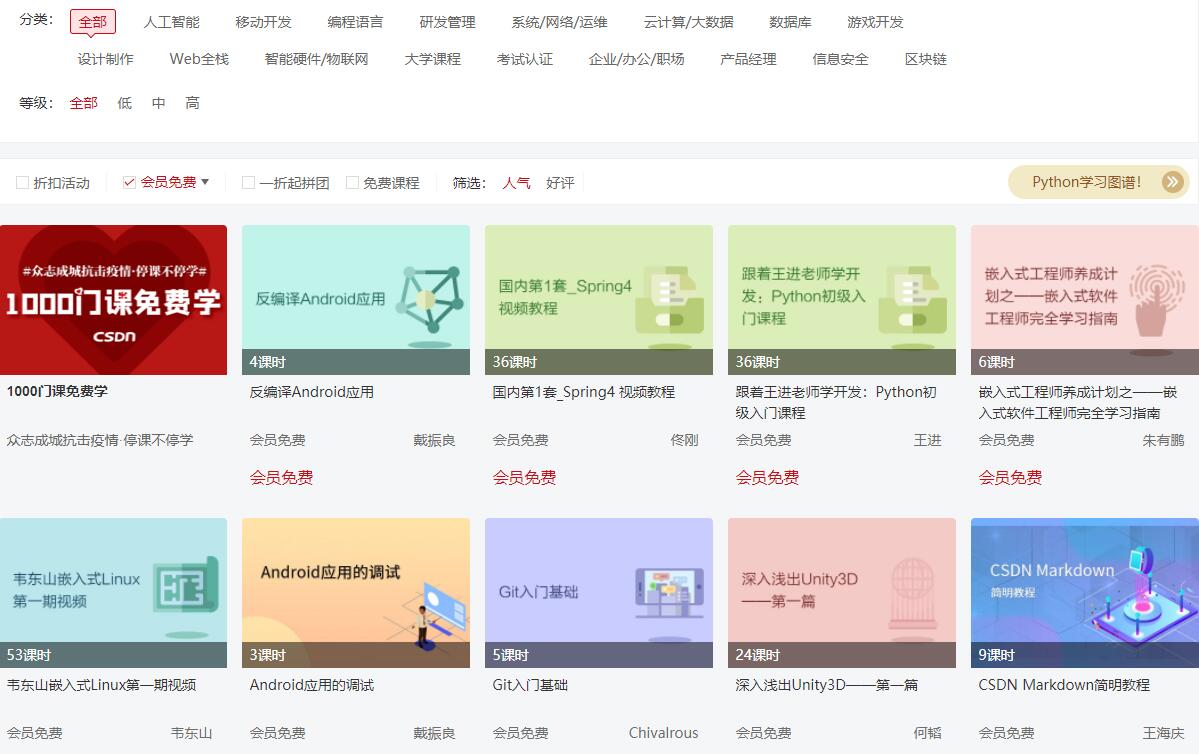Screen dimensions: 1199x754
Task: Click the CSDN Markdown简明教程 cover image
Action: click(x=1084, y=592)
